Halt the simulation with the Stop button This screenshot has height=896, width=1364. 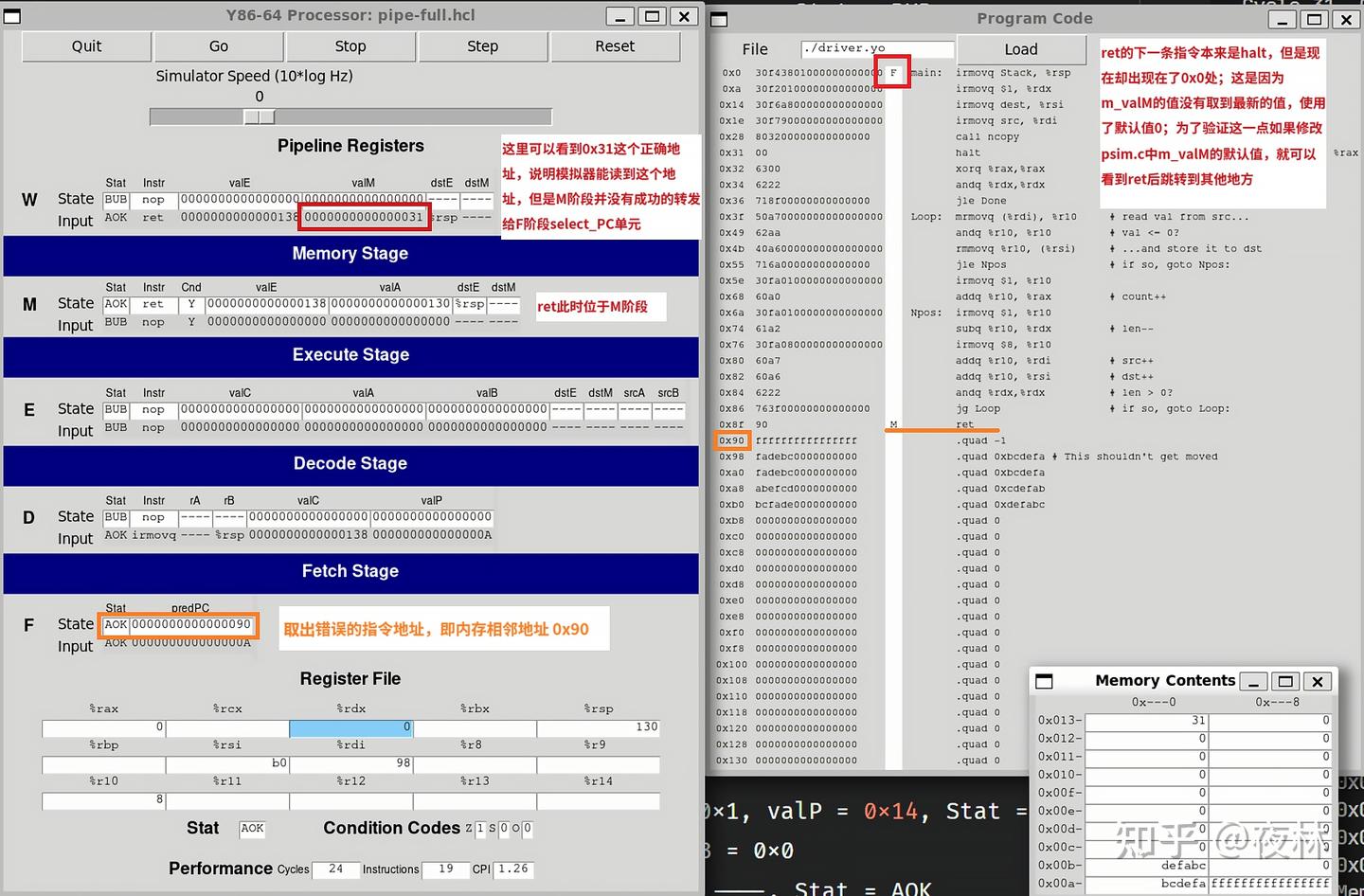(350, 46)
